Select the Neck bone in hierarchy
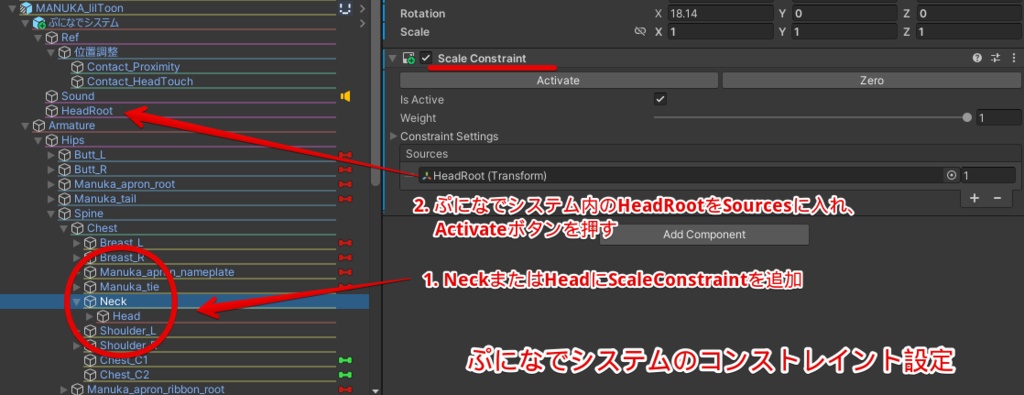1024x395 pixels. [x=113, y=302]
